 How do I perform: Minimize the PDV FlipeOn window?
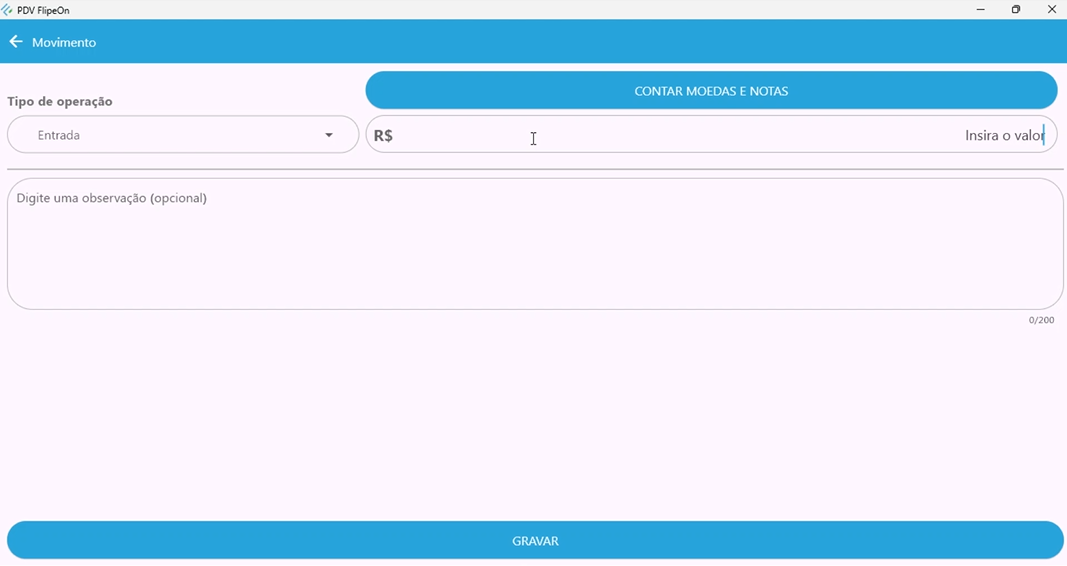pos(980,10)
